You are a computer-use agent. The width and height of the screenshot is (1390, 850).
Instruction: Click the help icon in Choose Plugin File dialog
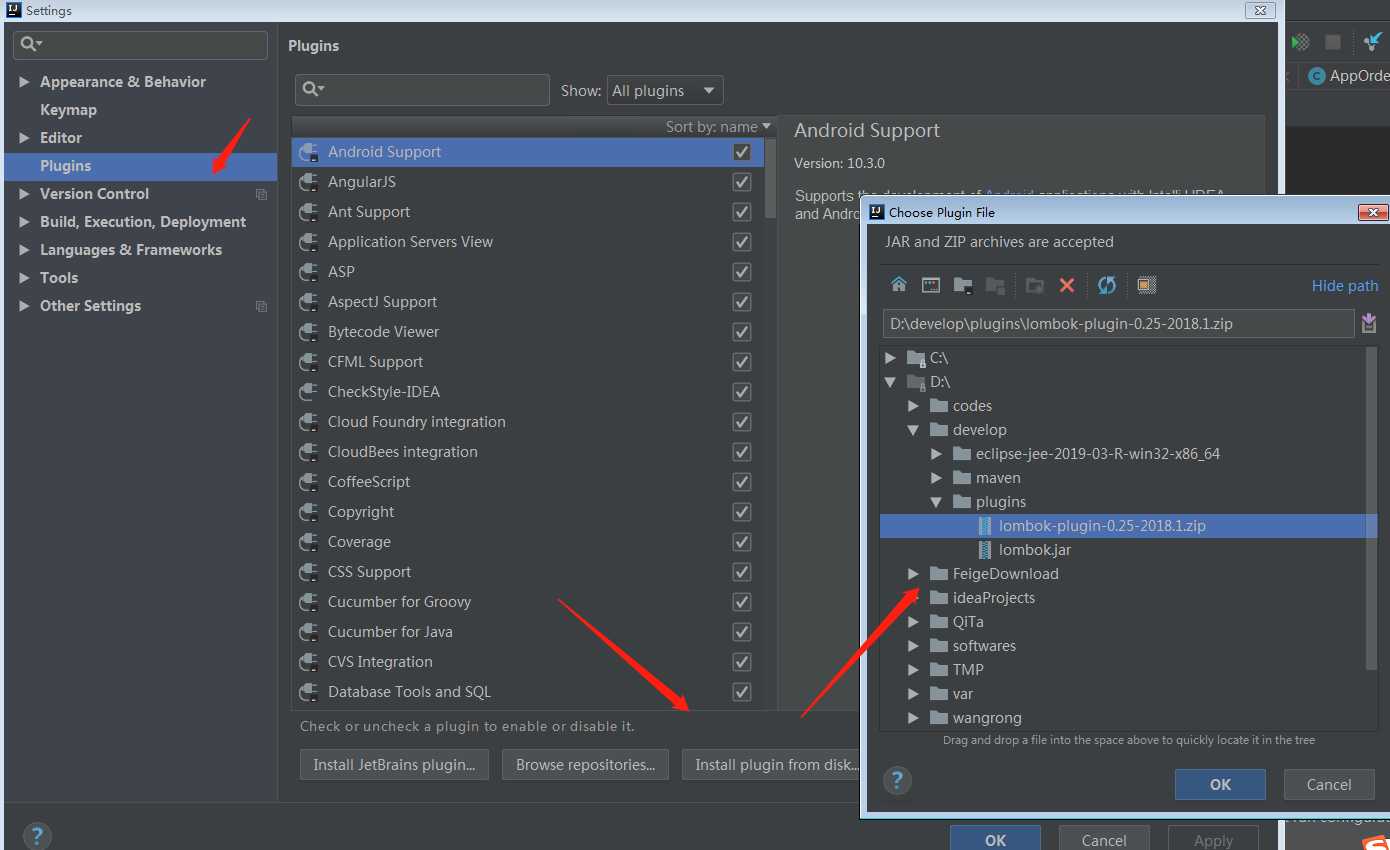pyautogui.click(x=897, y=781)
